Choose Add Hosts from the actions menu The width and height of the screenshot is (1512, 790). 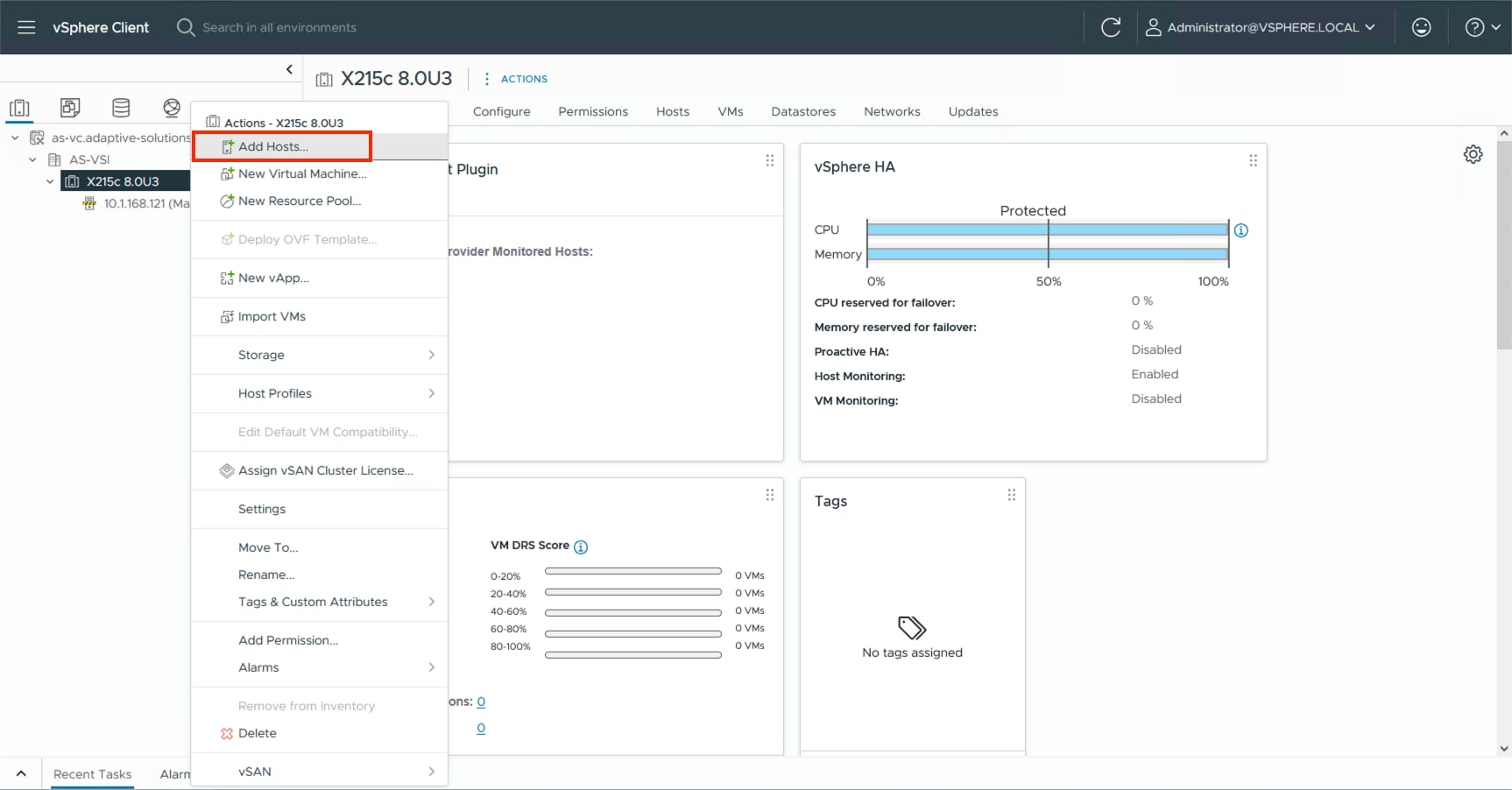(273, 146)
